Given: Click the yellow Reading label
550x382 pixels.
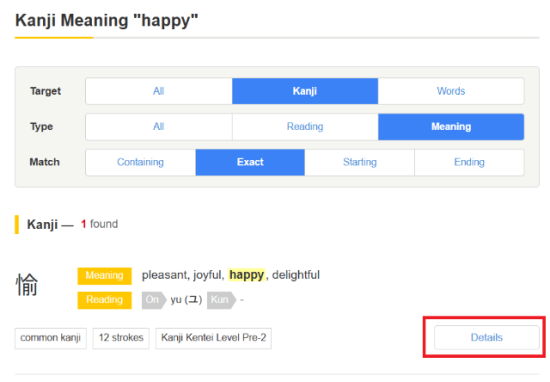Looking at the screenshot, I should (105, 300).
